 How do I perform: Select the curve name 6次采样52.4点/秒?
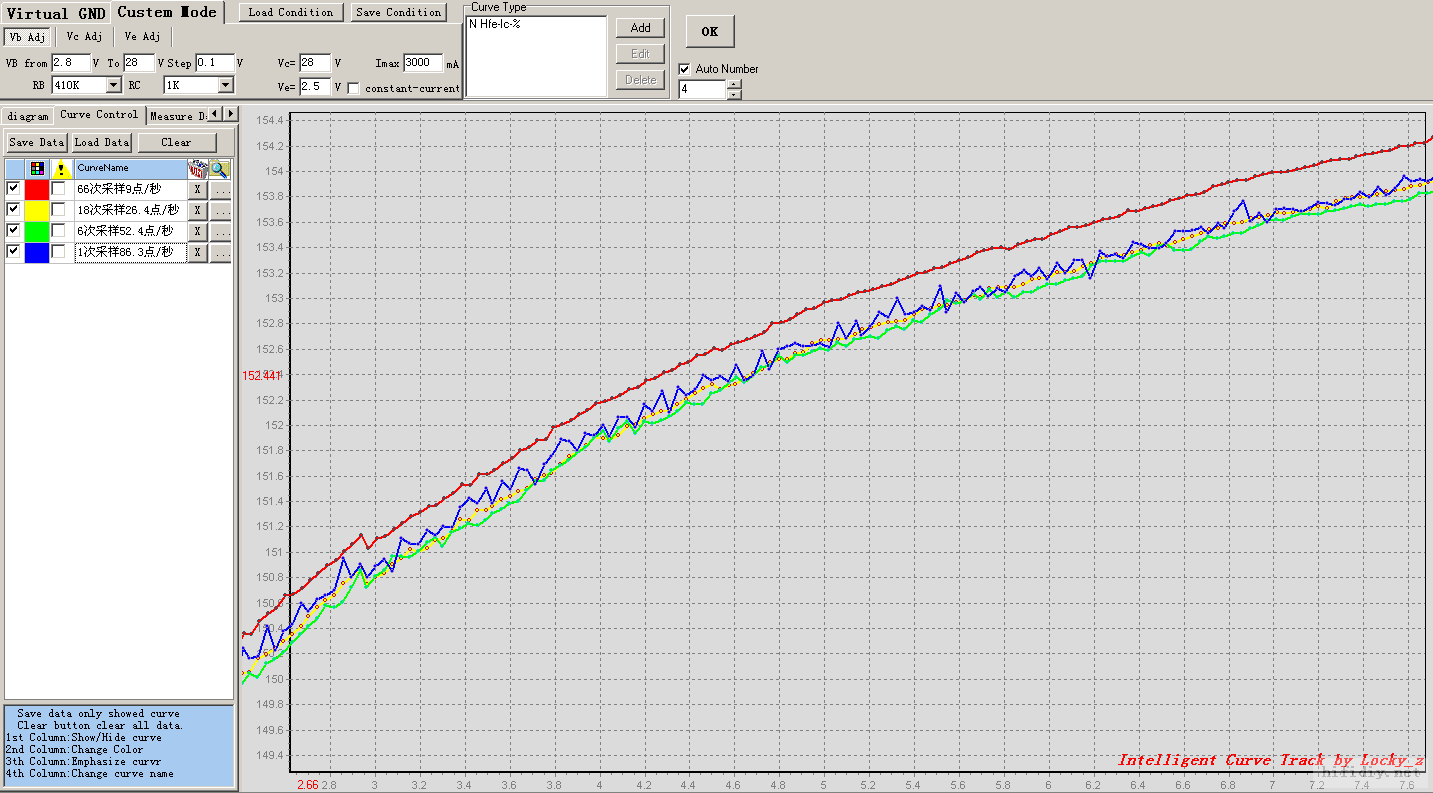(x=130, y=231)
